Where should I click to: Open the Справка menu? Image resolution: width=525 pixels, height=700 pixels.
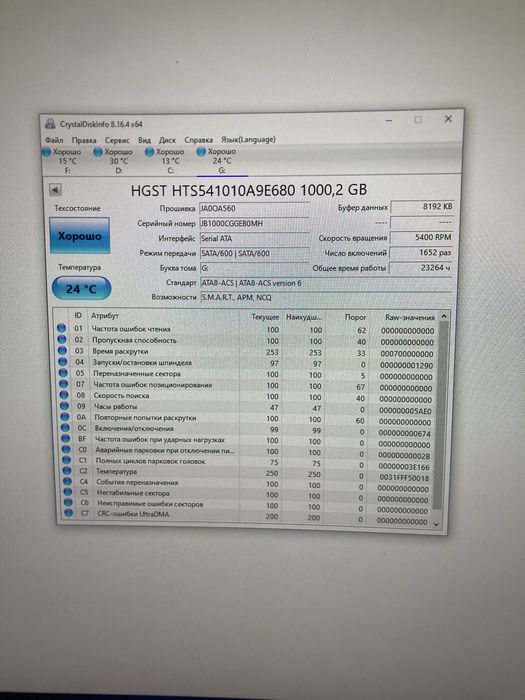pos(198,140)
